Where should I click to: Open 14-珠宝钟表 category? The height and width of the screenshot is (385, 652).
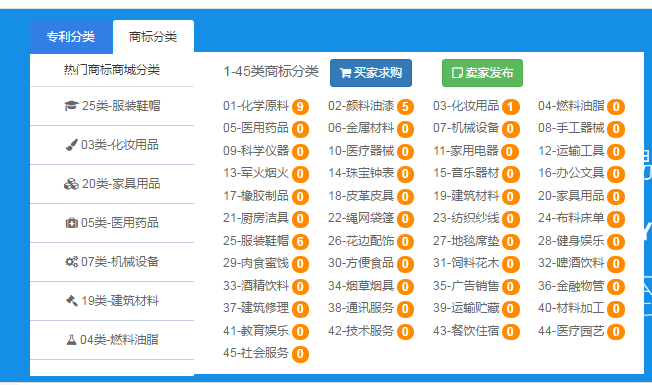click(361, 173)
